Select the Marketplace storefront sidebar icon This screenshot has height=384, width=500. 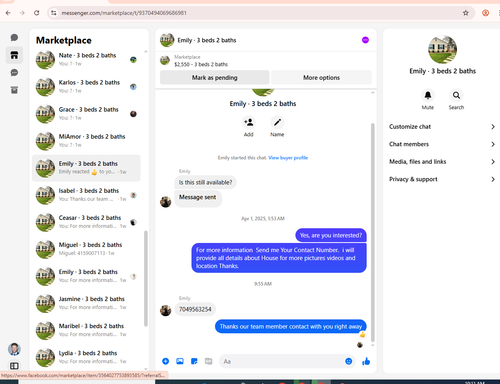(x=14, y=55)
